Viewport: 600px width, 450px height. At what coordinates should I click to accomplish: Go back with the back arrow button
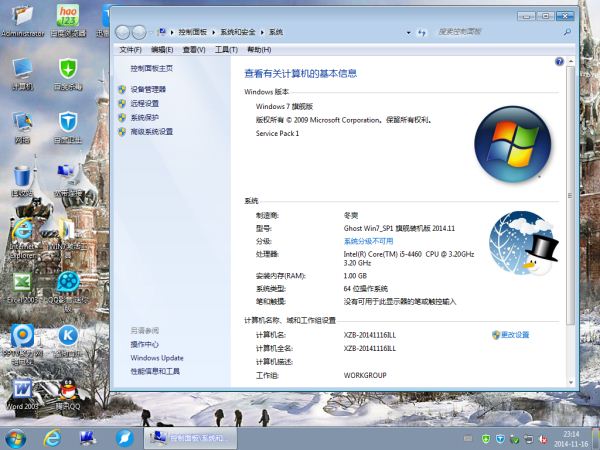click(122, 32)
